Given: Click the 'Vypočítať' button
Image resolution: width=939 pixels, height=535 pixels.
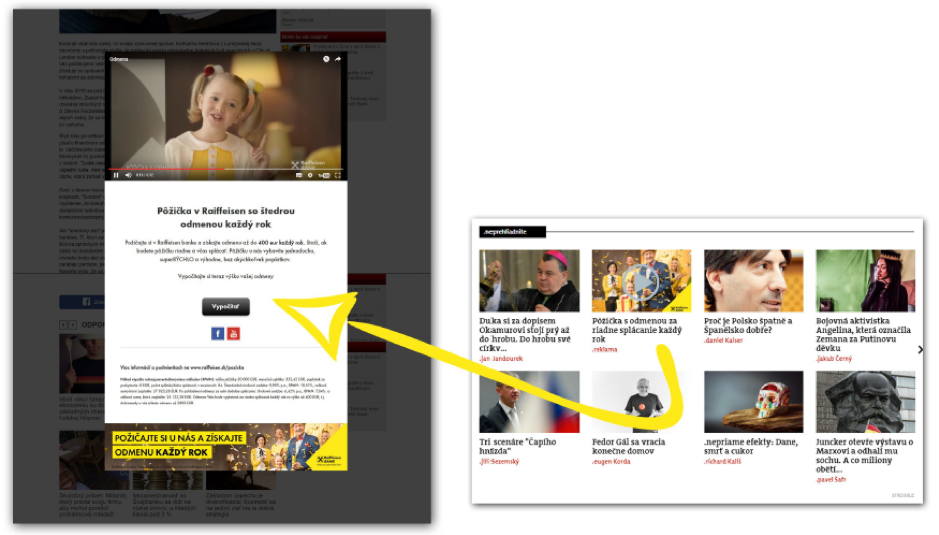Looking at the screenshot, I should pyautogui.click(x=225, y=306).
